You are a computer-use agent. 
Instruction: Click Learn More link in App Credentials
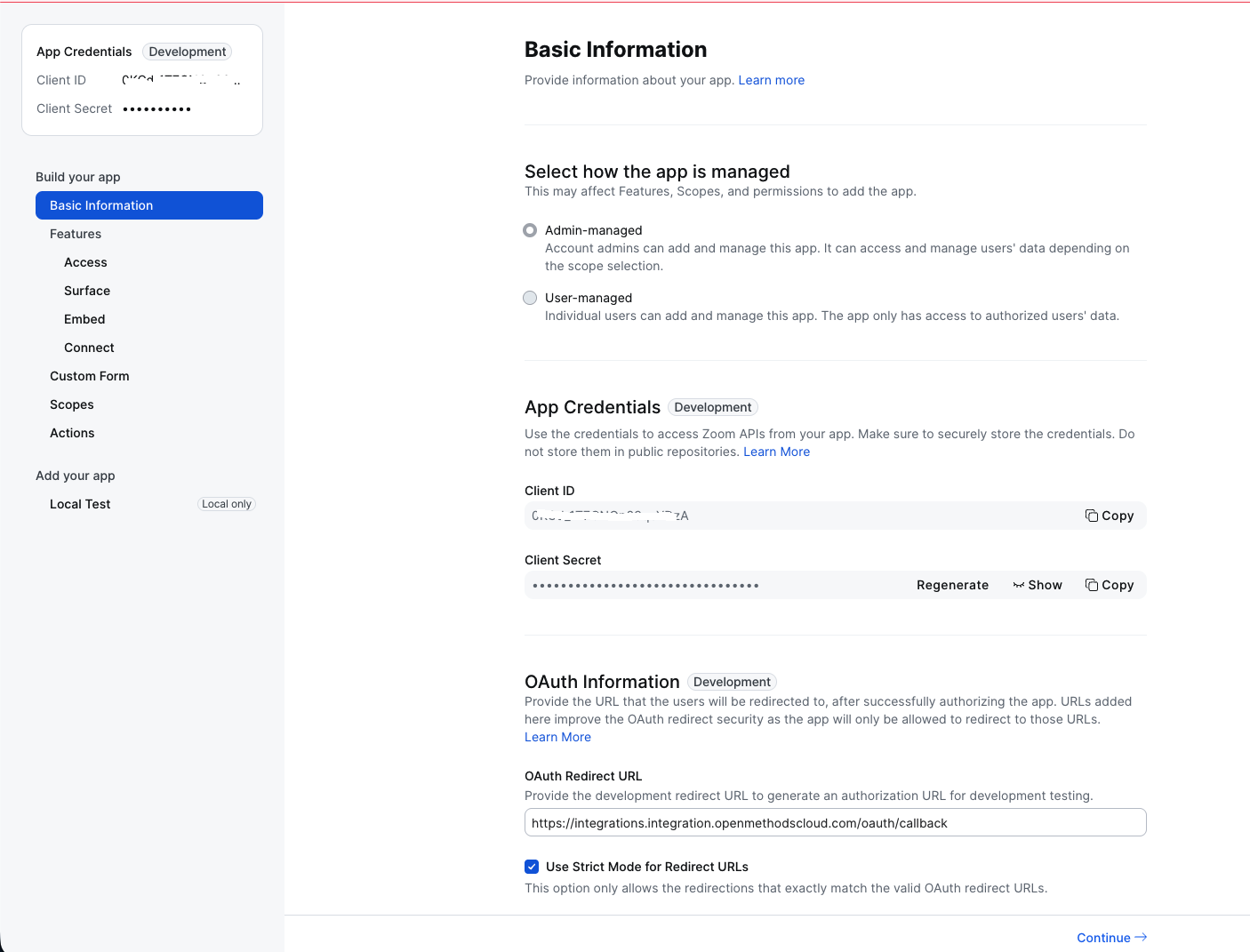(776, 452)
